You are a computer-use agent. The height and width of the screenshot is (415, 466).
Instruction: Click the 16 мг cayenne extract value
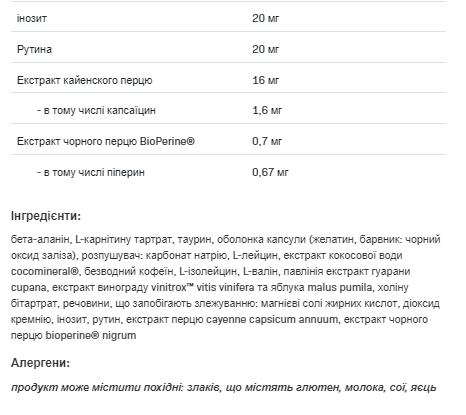click(265, 80)
